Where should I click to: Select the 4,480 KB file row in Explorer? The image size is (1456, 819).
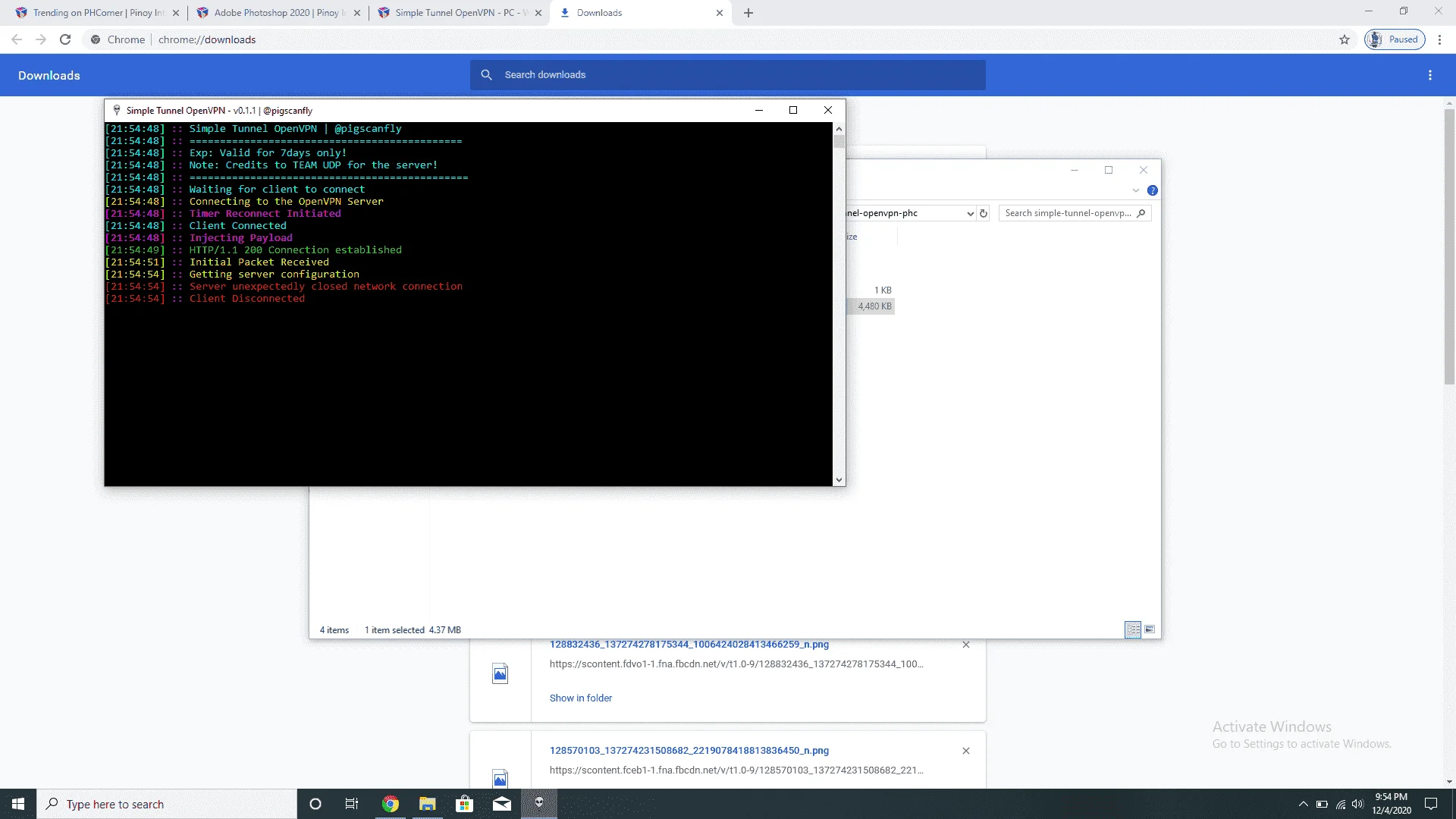871,306
